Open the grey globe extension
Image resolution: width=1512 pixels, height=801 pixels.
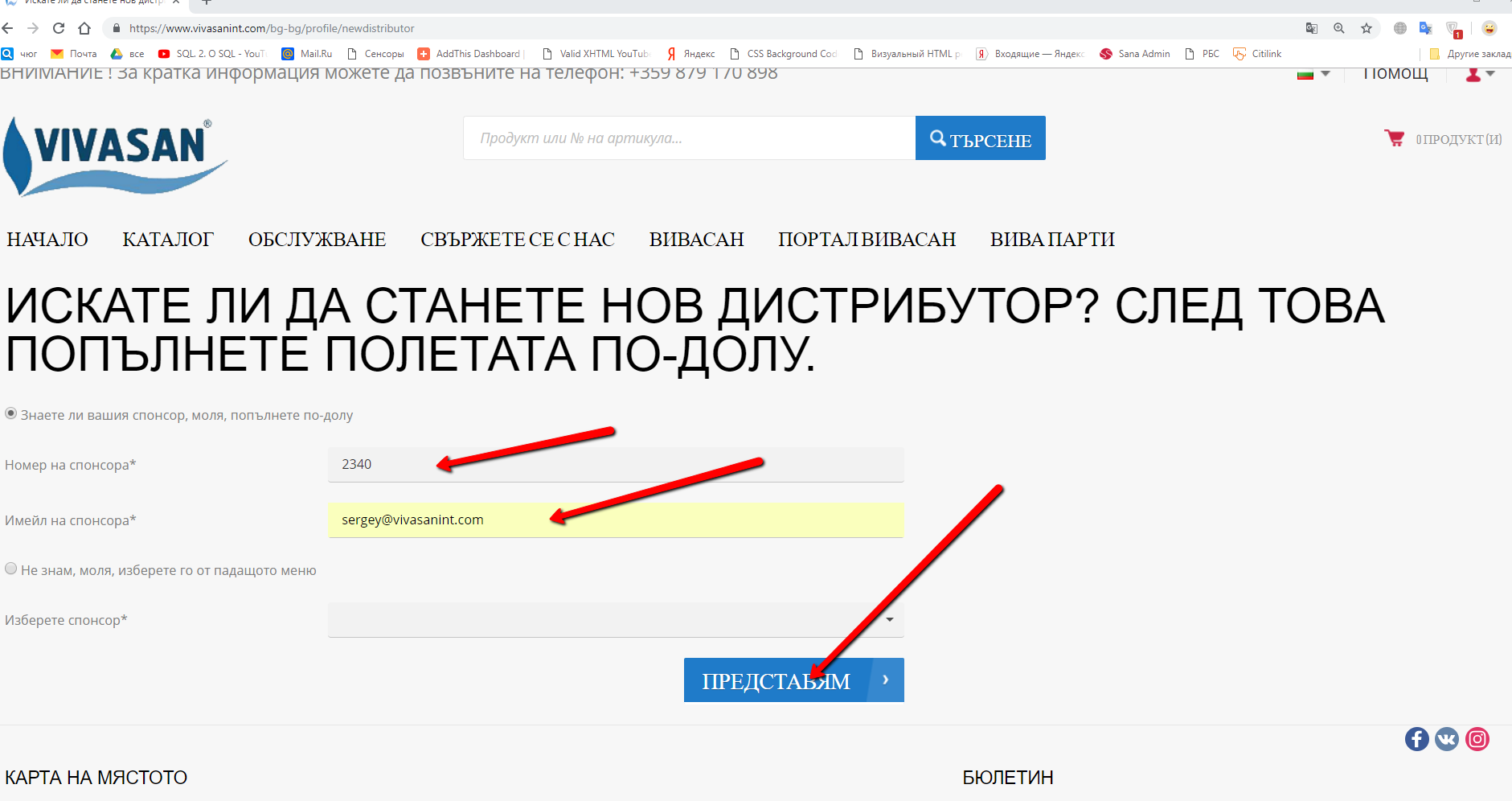pyautogui.click(x=1400, y=28)
